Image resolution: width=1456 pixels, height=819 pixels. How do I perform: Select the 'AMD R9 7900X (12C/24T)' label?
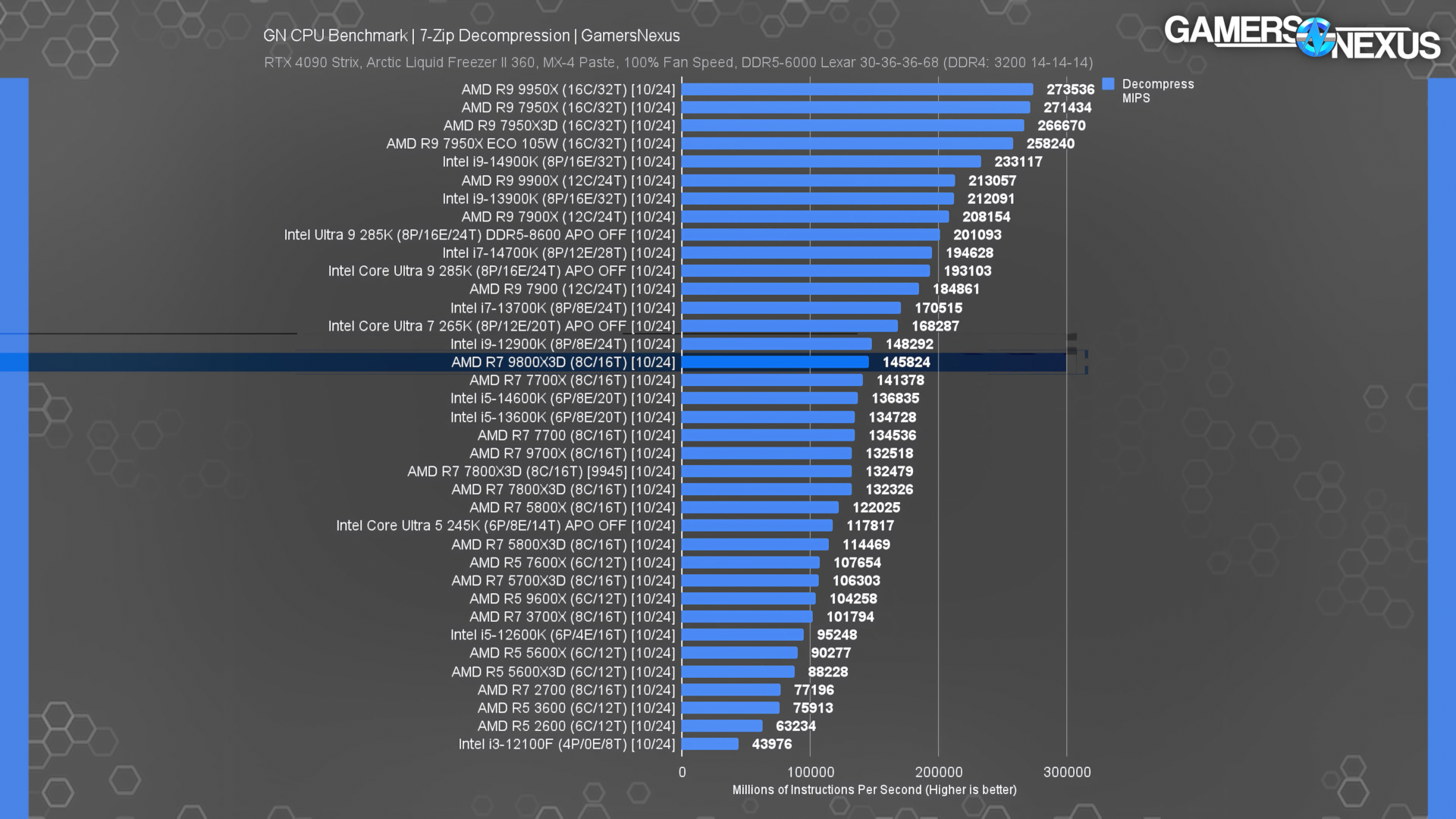pos(568,217)
